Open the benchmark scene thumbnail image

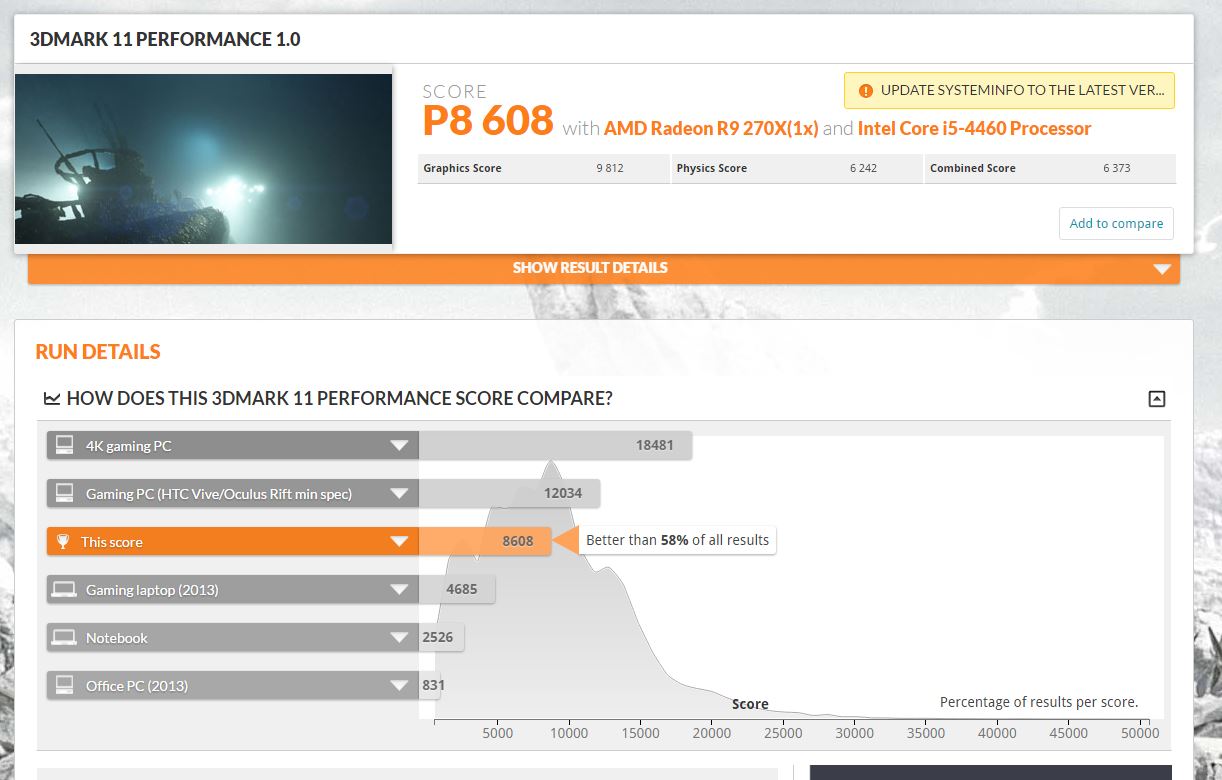pyautogui.click(x=203, y=159)
